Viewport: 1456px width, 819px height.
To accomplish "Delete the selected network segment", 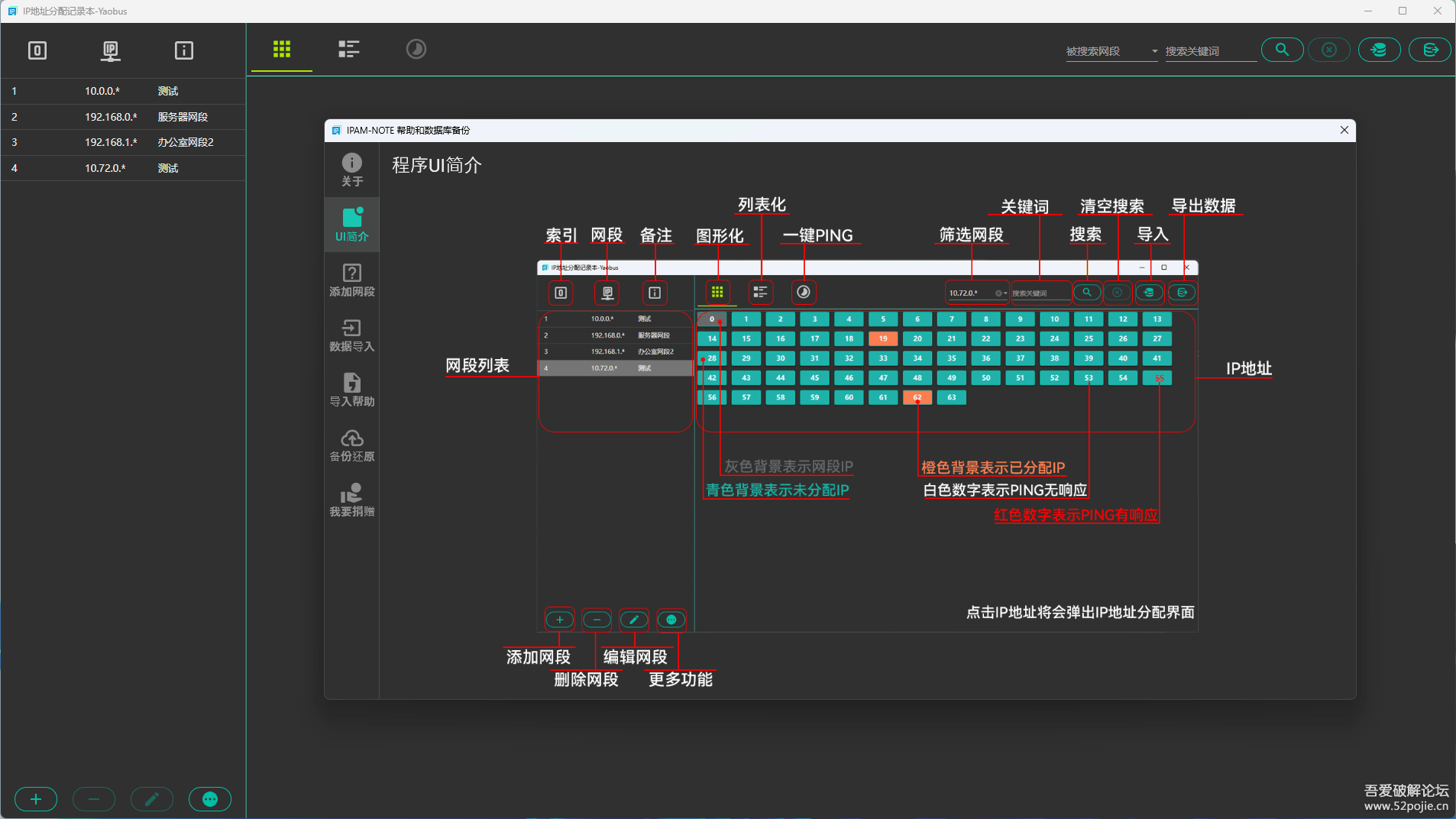I will click(x=94, y=799).
